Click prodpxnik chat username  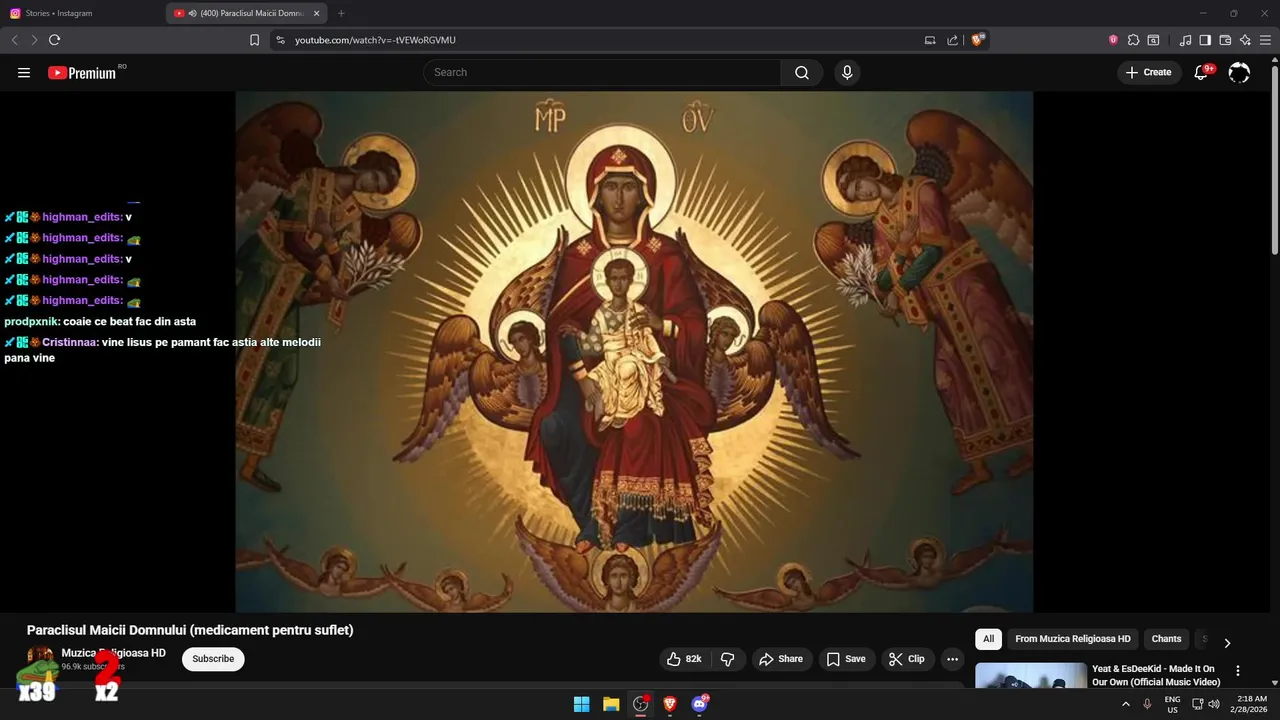coord(32,322)
